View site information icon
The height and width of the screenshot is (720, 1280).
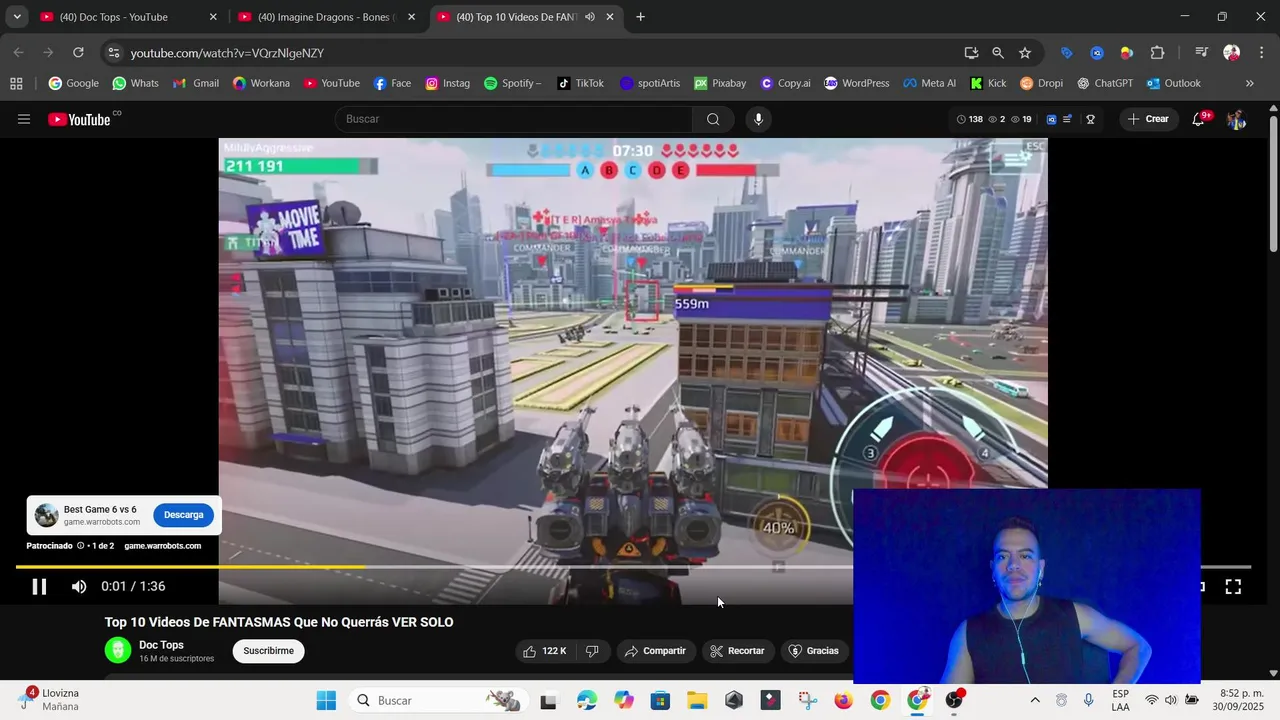[113, 53]
